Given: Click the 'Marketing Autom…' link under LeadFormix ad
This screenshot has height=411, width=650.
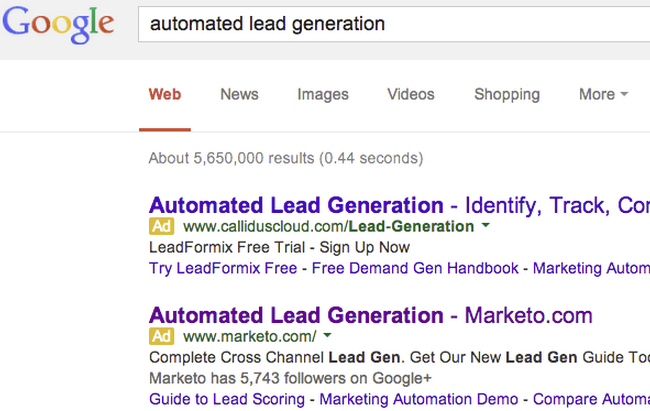Looking at the screenshot, I should [x=590, y=268].
